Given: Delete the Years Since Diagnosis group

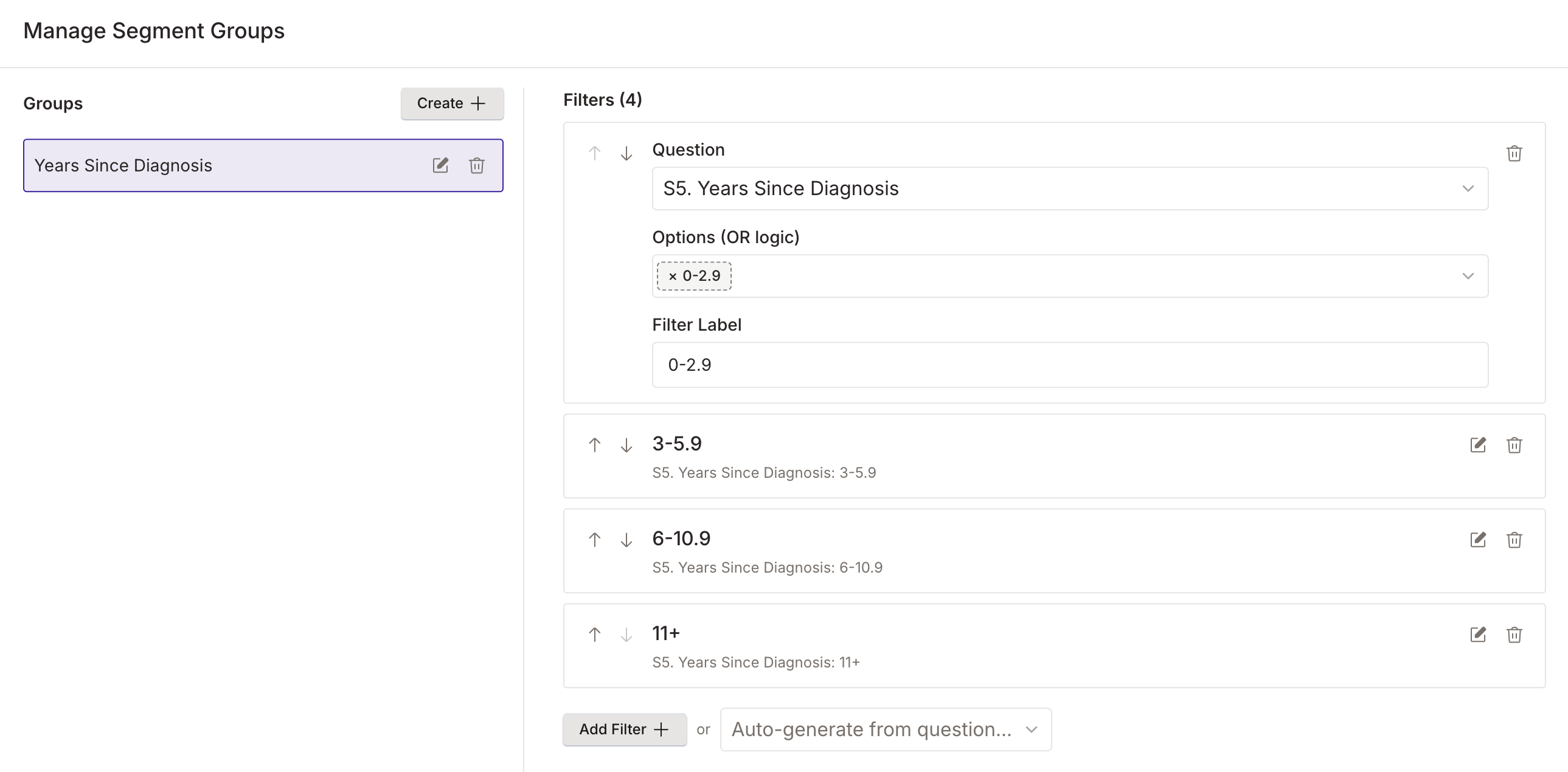Looking at the screenshot, I should click(477, 165).
